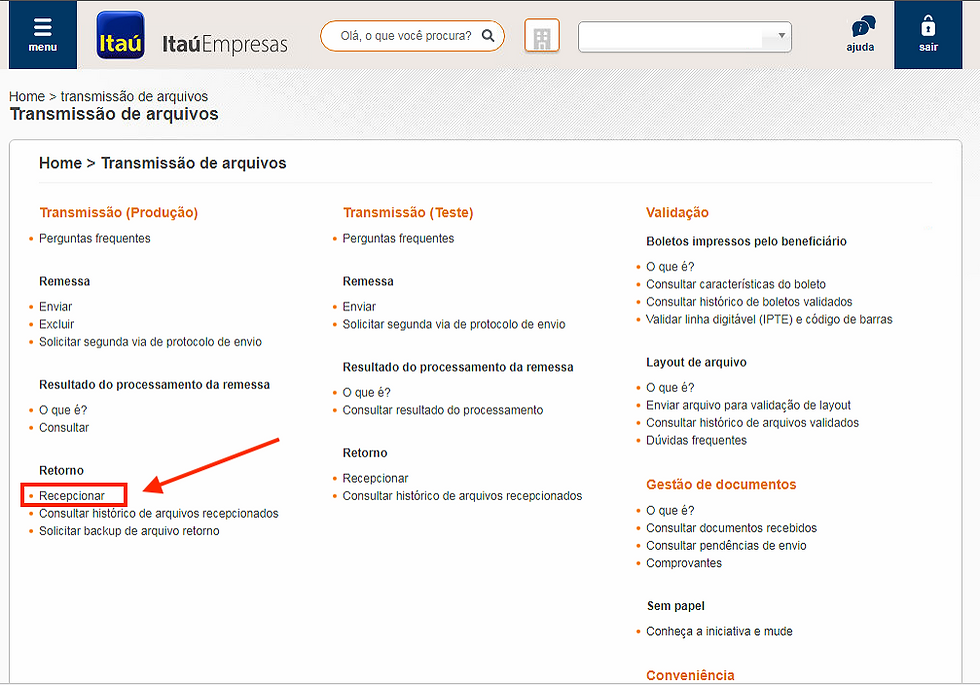
Task: Open Consultar documentos recebidos
Action: pos(731,528)
